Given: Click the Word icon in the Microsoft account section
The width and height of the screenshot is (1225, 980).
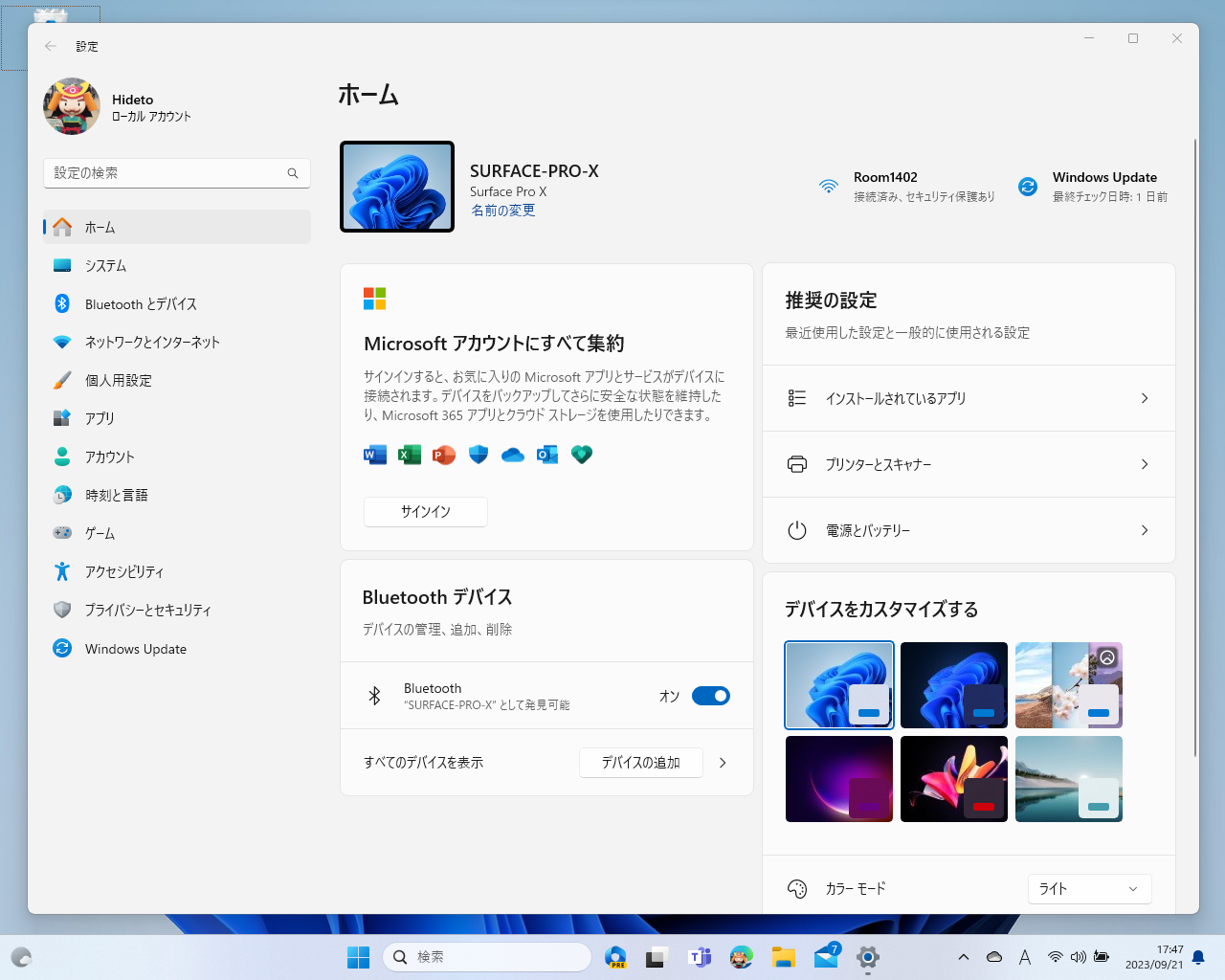Looking at the screenshot, I should coord(374,455).
